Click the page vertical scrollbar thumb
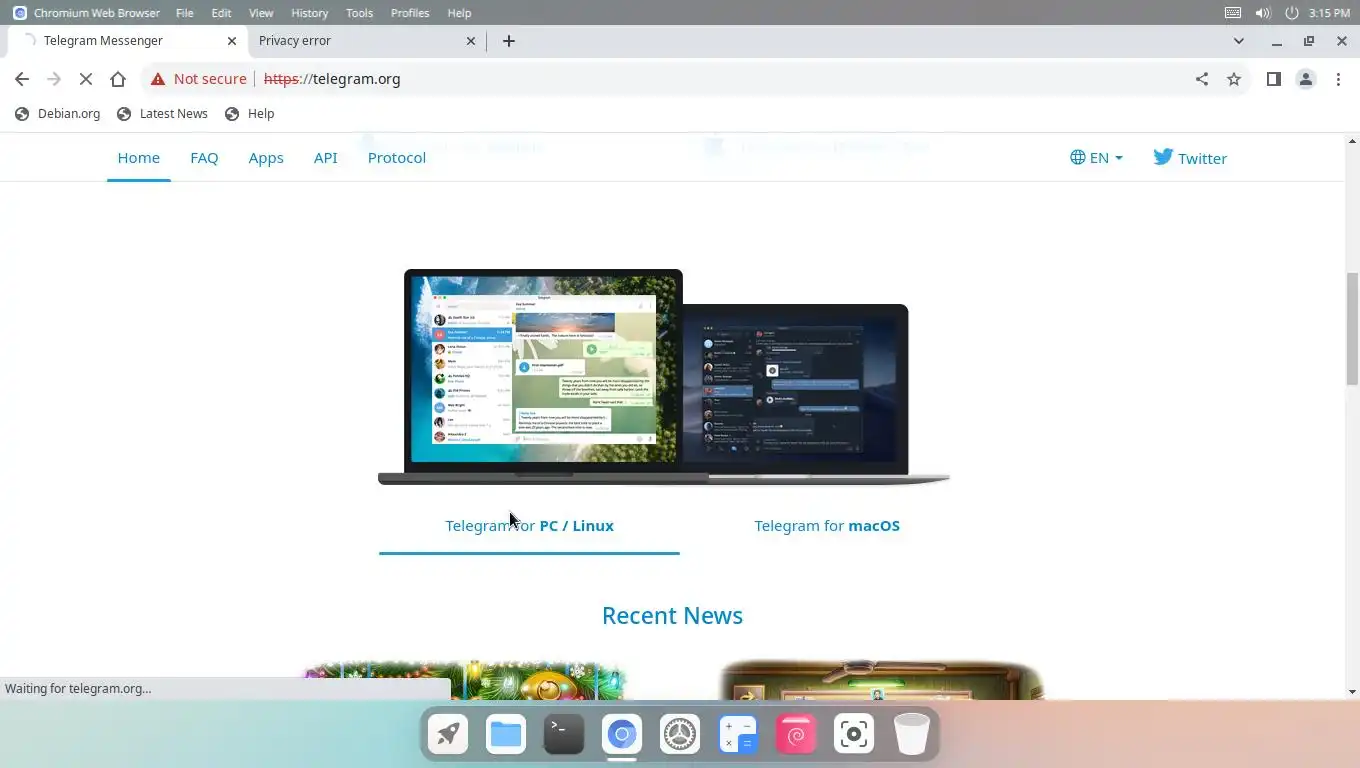Image resolution: width=1360 pixels, height=768 pixels. 1352,328
